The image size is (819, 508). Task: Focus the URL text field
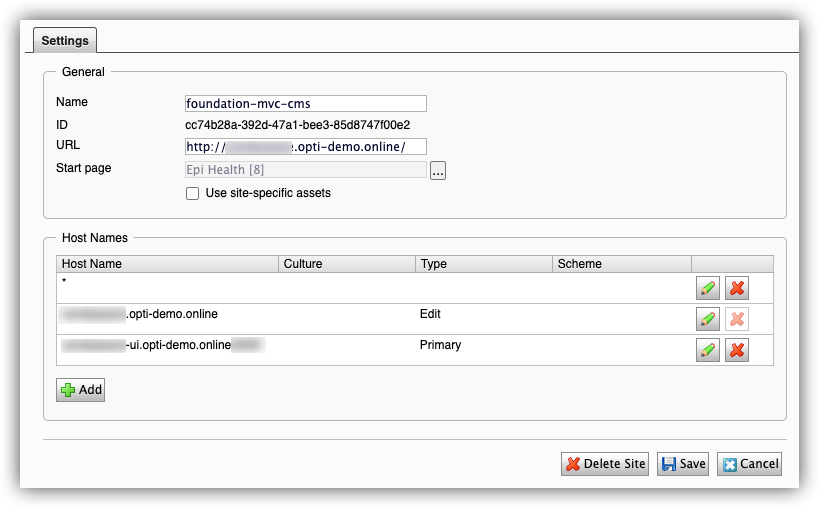tap(306, 147)
